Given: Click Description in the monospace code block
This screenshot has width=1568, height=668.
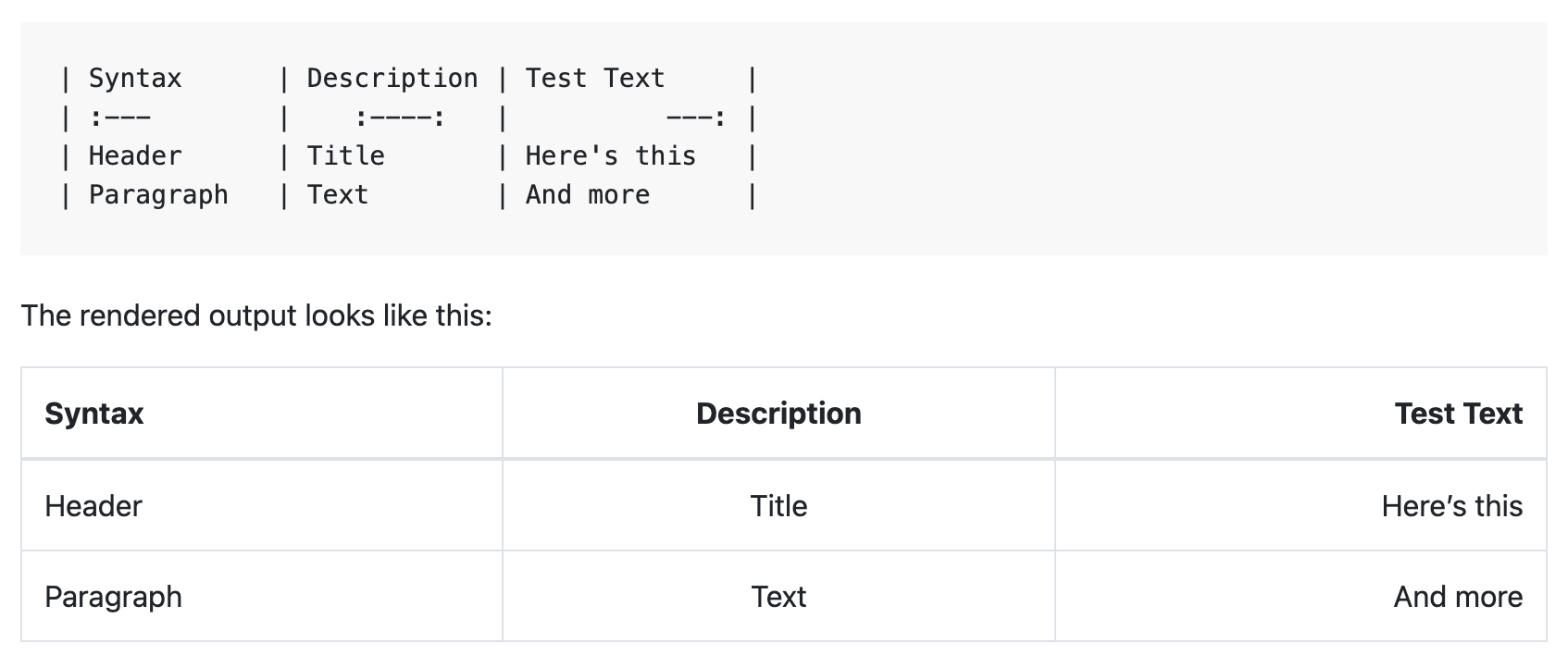Looking at the screenshot, I should coord(392,79).
